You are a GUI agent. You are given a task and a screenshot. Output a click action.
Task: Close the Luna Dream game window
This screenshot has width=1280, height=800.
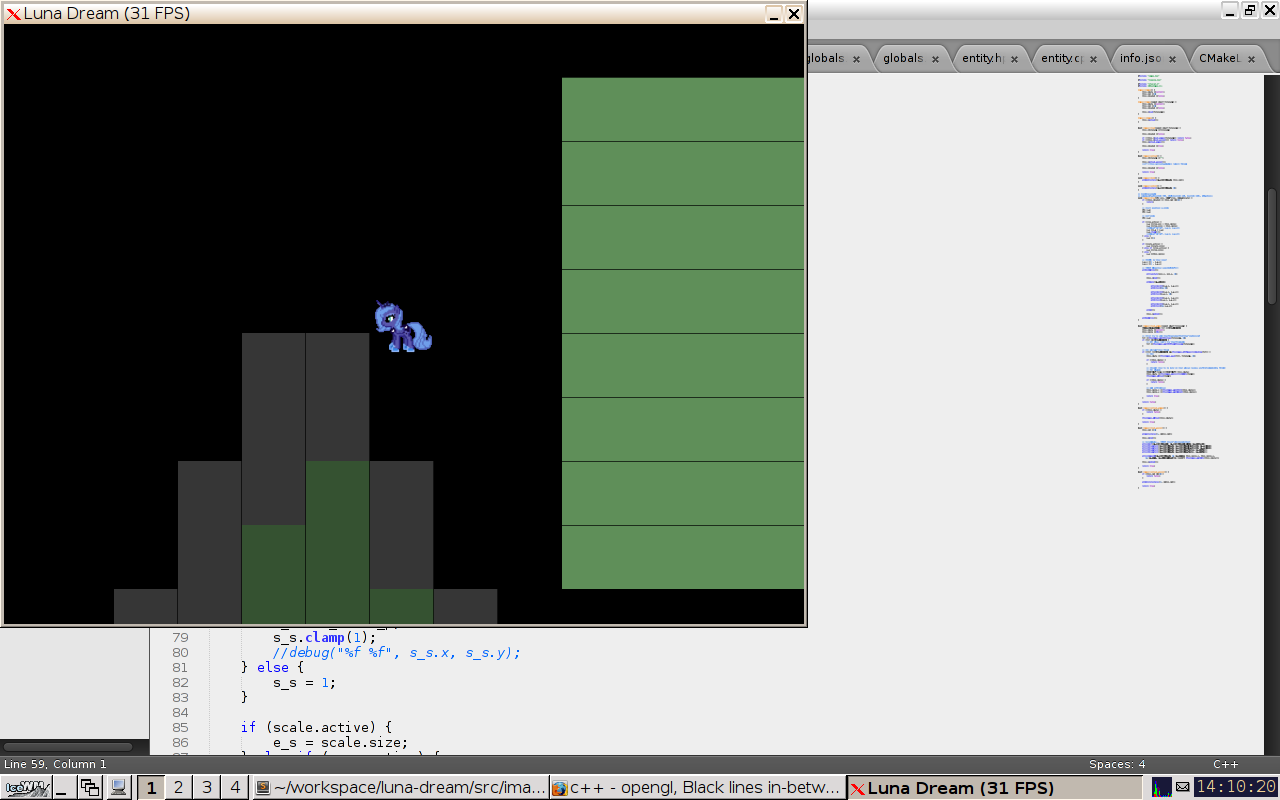794,13
